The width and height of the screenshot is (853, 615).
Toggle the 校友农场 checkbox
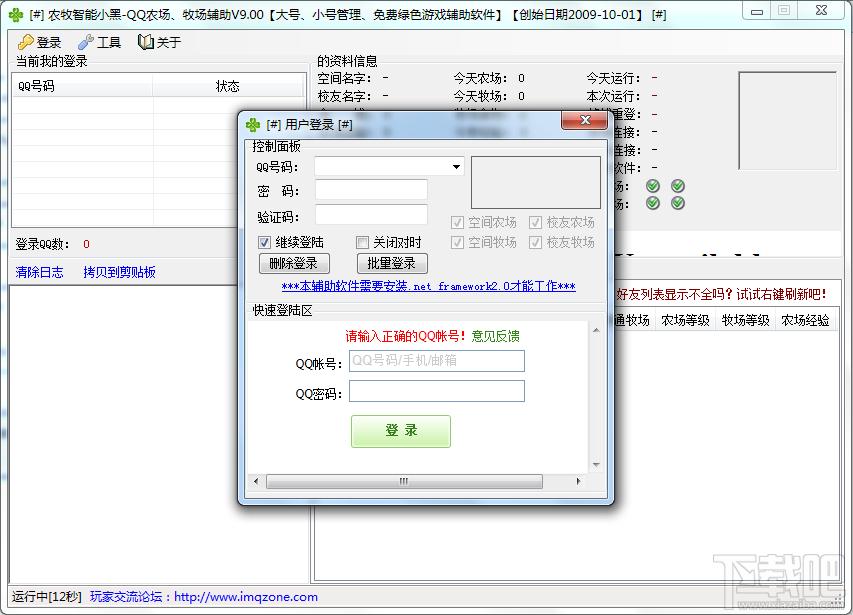coord(536,222)
